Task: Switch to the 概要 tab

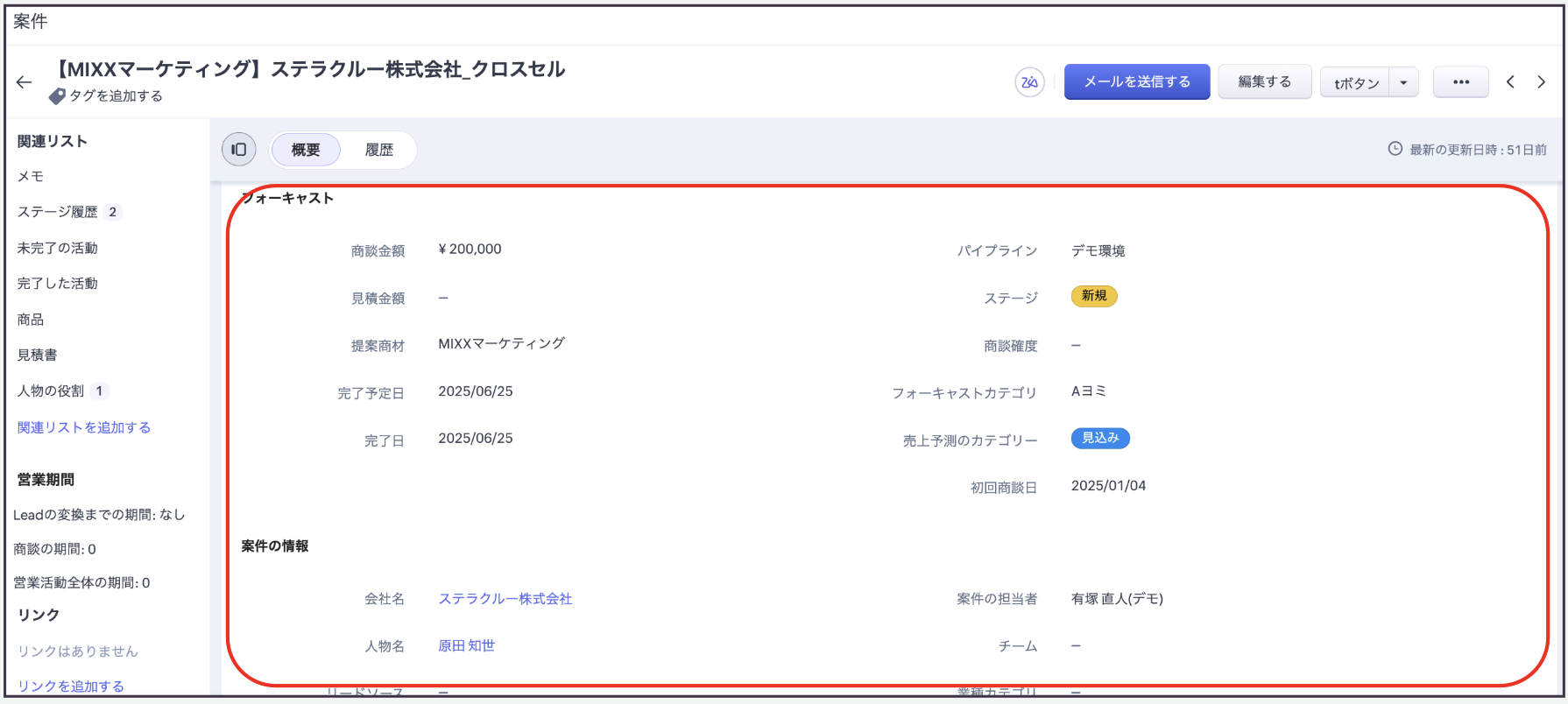Action: [x=306, y=150]
